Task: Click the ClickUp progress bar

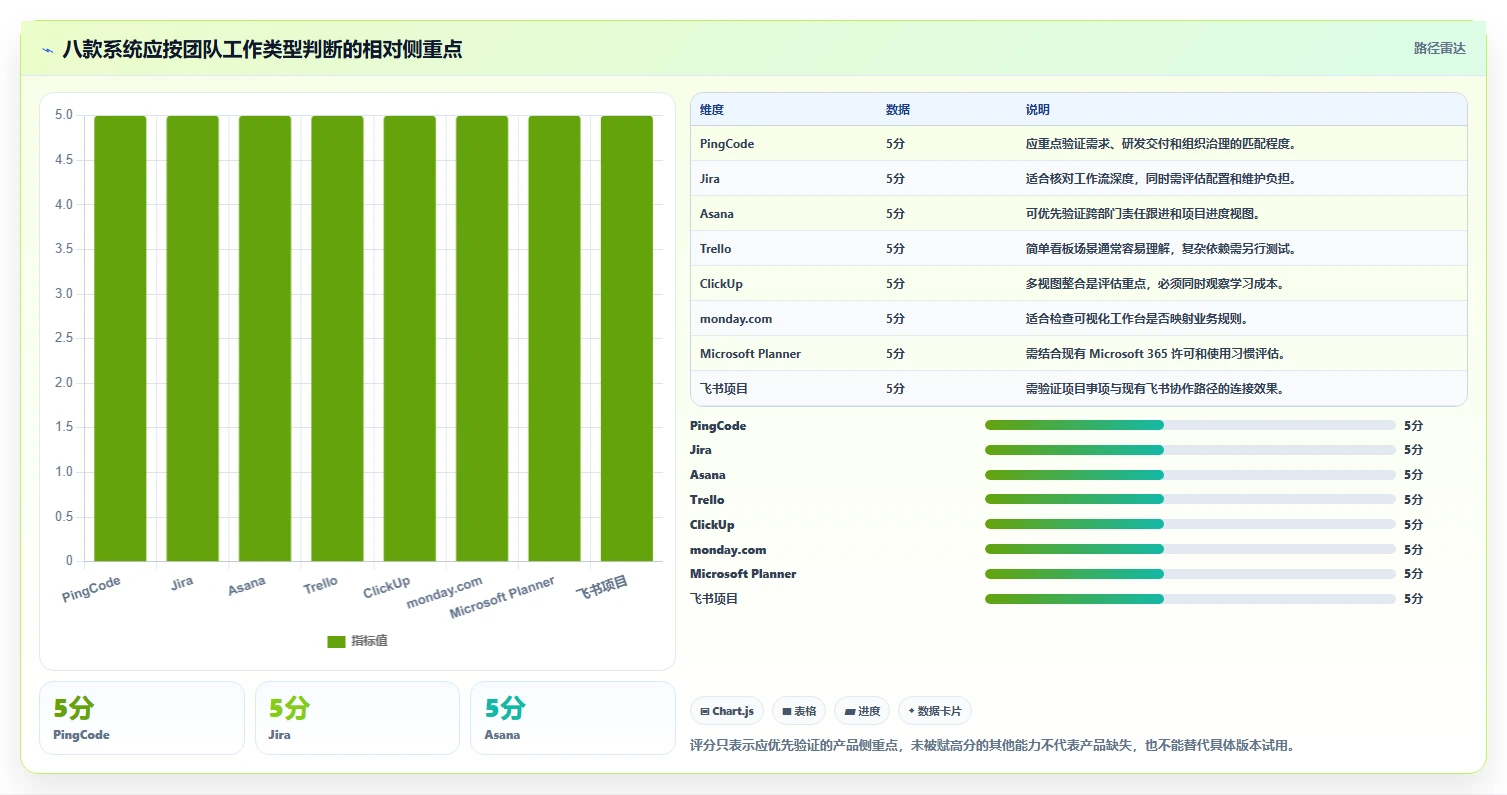Action: click(1190, 524)
